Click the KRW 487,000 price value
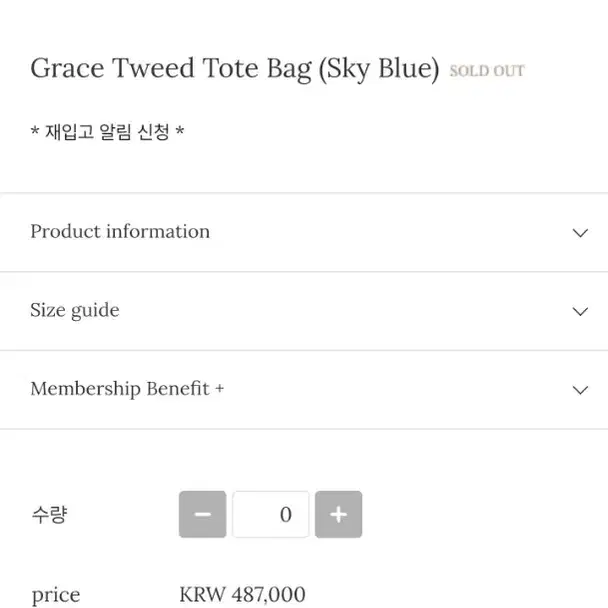Viewport: 608px width, 608px height. 242,594
